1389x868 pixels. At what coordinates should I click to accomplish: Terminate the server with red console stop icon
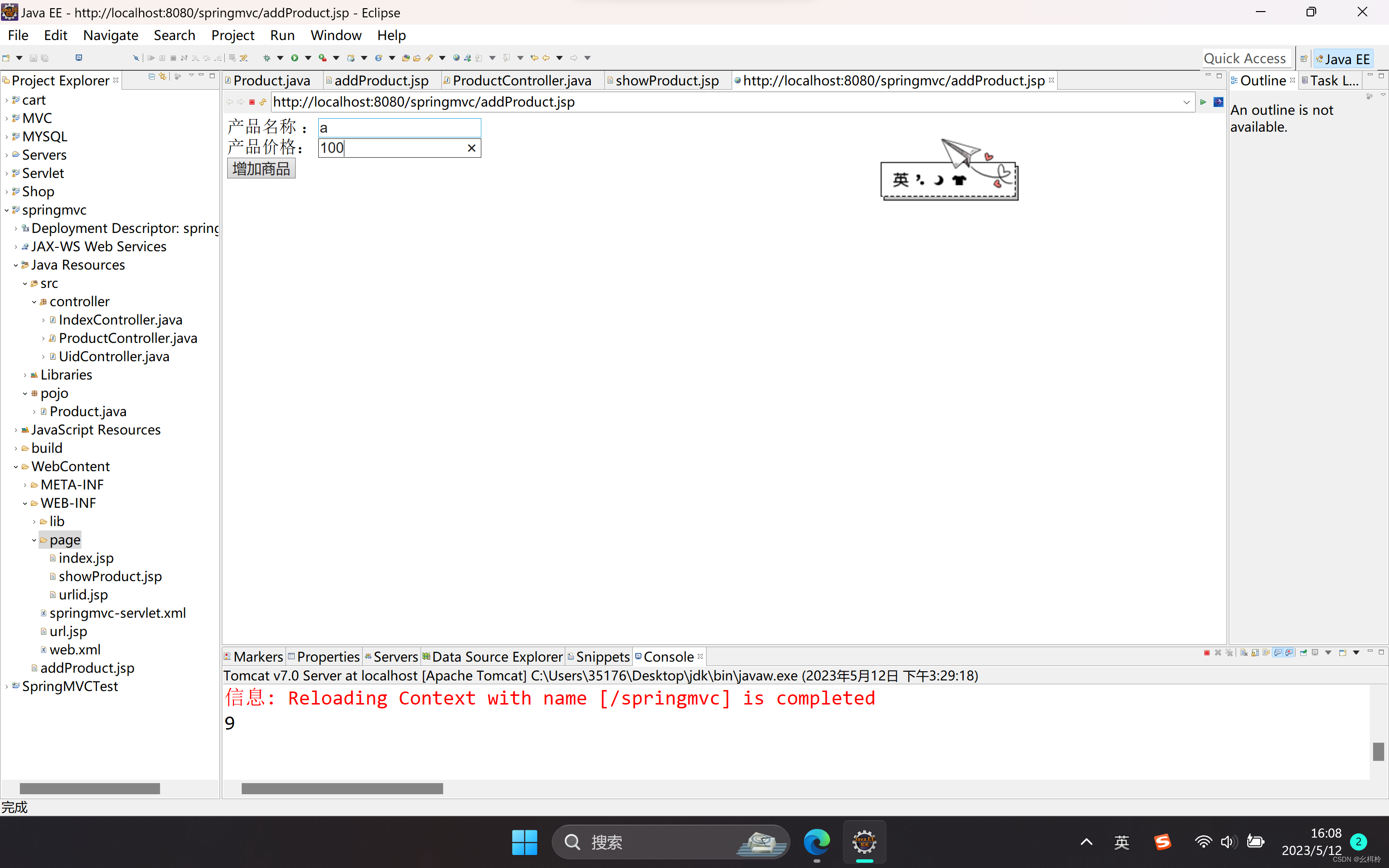[1207, 653]
